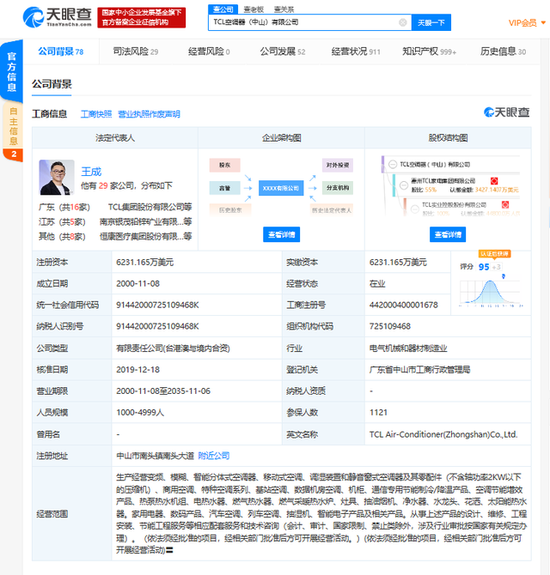Click the 天眼一下 search button
550x575 pixels.
(431, 23)
